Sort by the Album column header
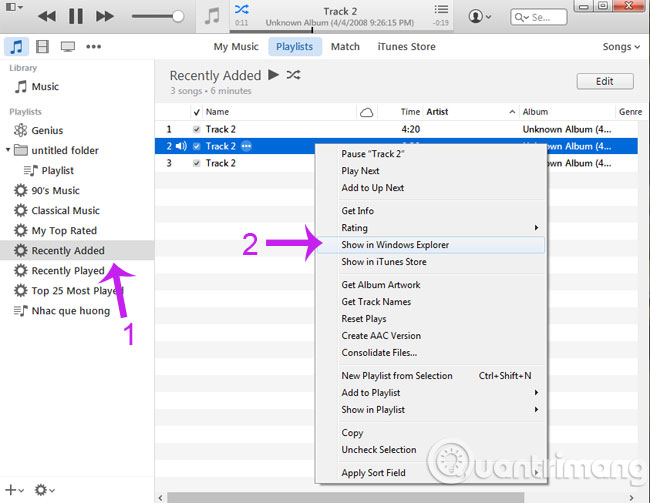650x503 pixels. point(535,112)
